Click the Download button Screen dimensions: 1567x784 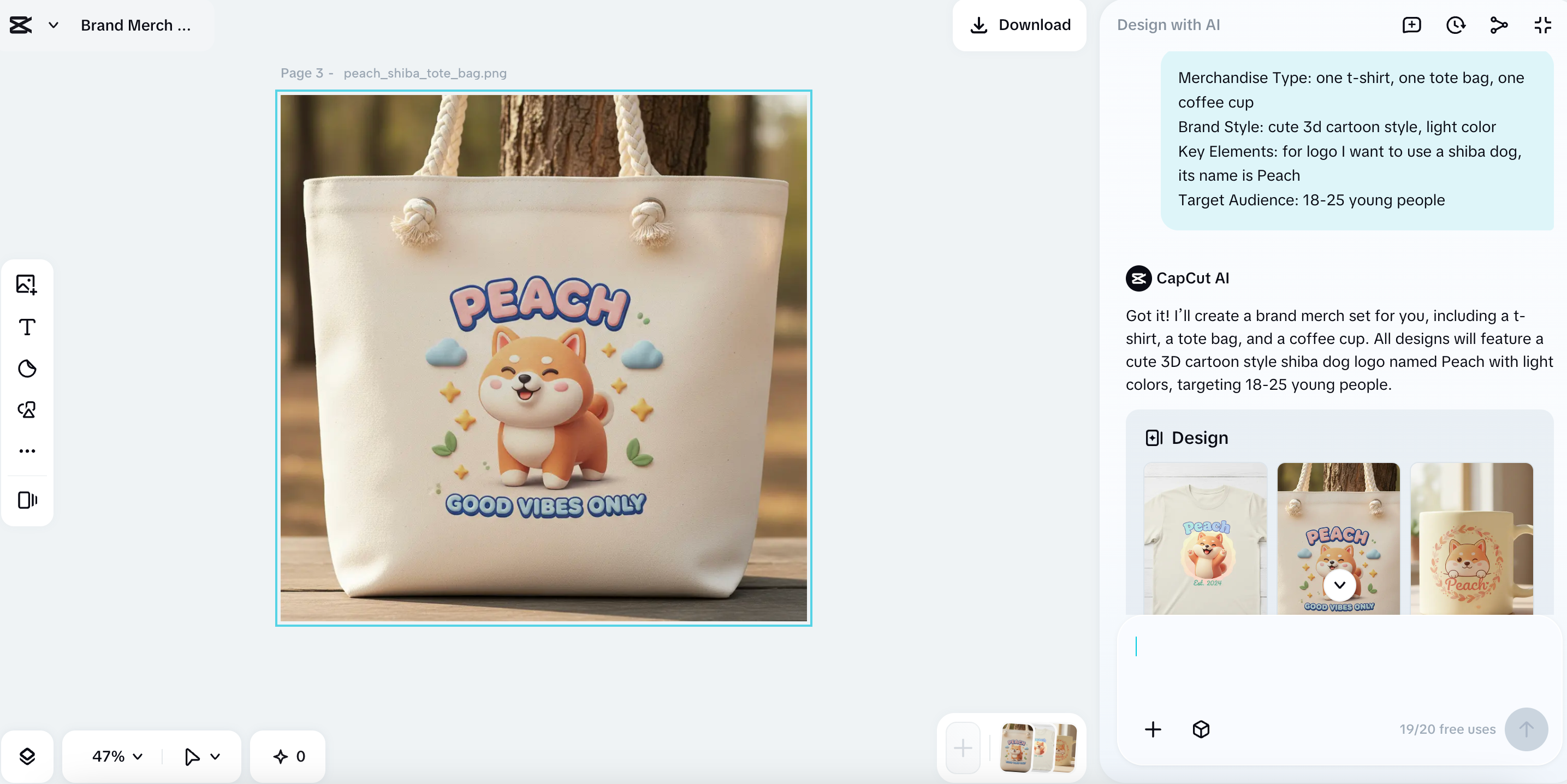[1019, 25]
